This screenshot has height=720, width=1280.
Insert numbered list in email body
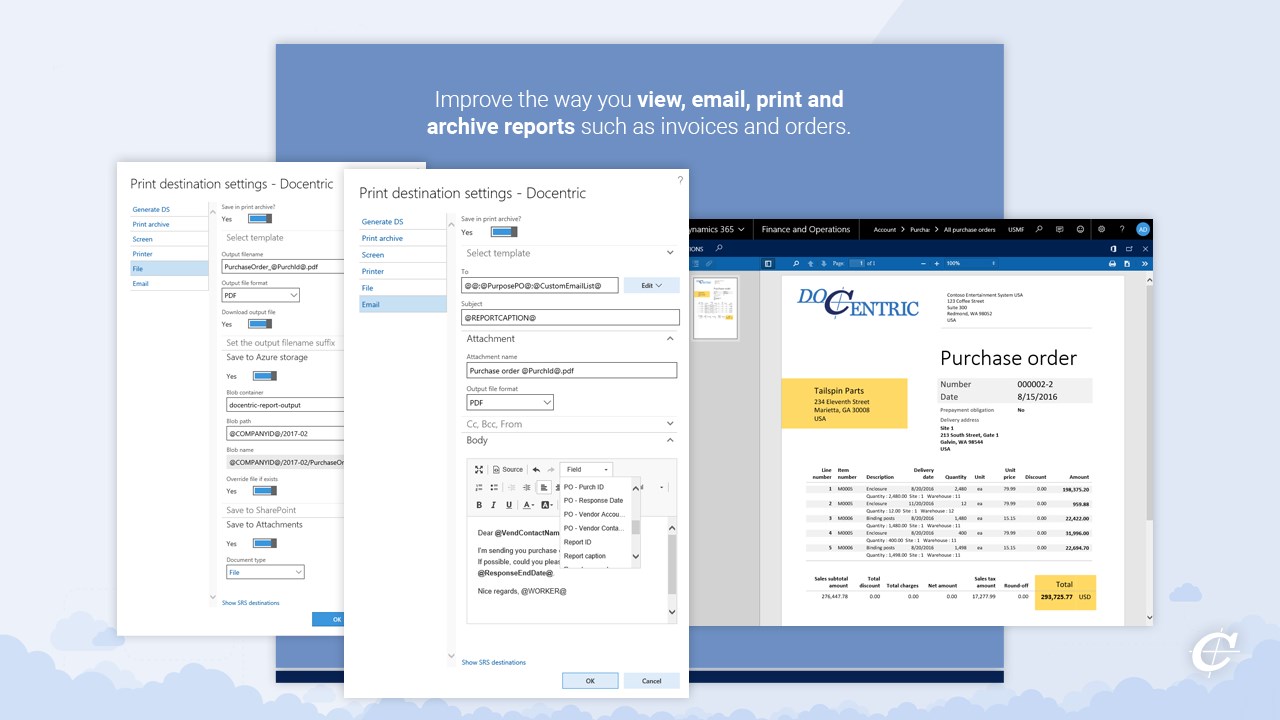coord(479,487)
